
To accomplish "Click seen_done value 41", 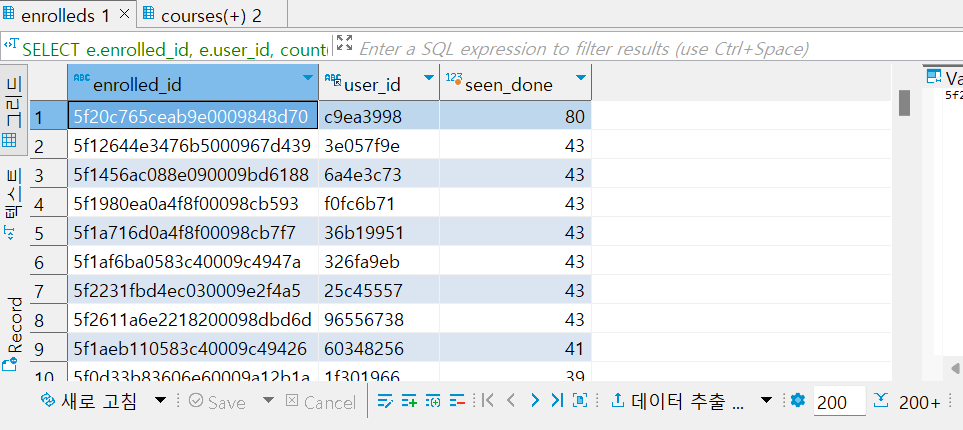I will tap(515, 349).
